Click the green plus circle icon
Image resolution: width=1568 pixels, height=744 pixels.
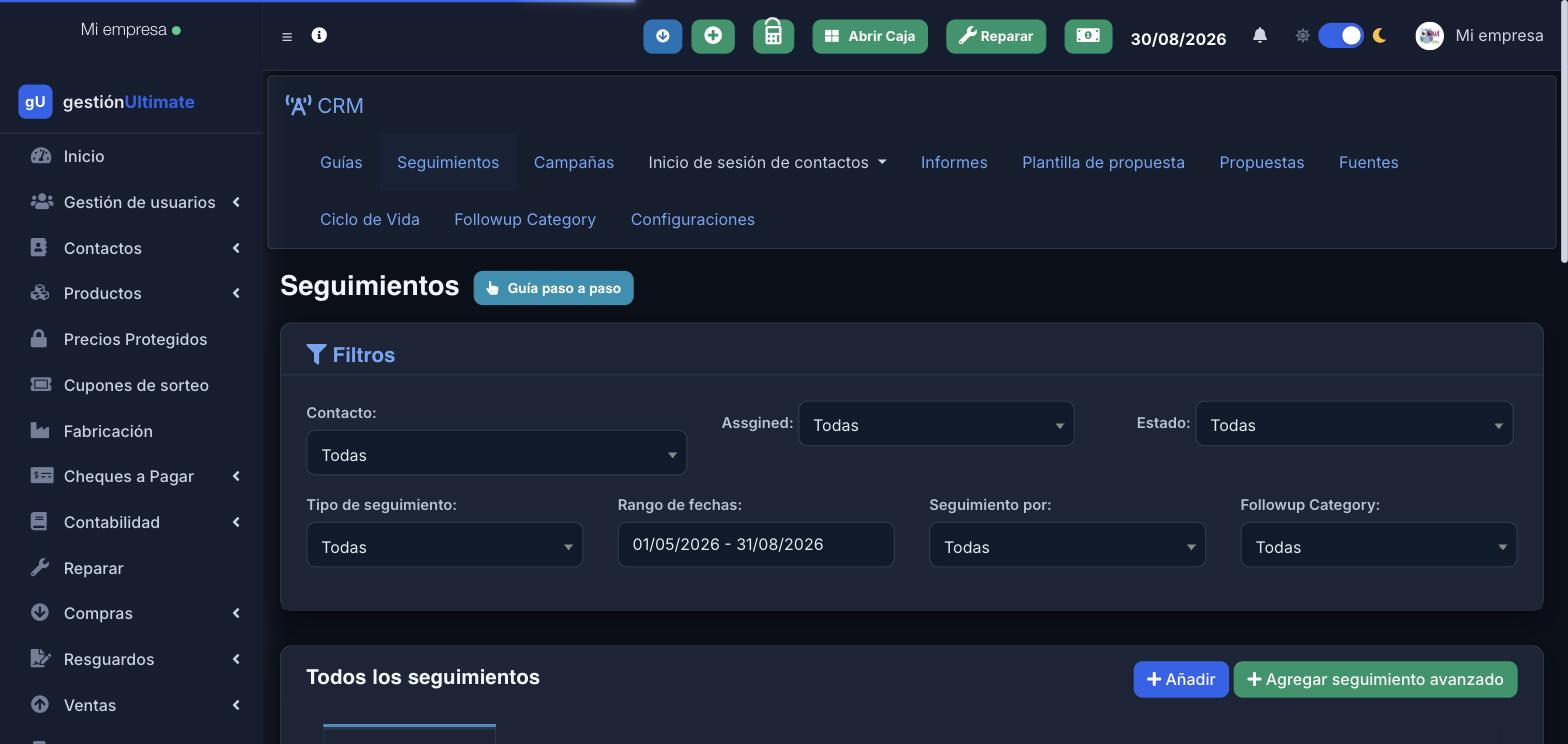(x=713, y=36)
